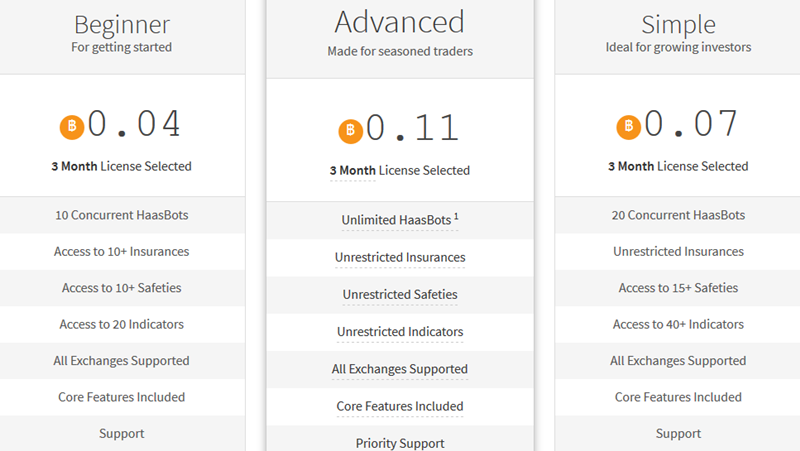Click the 0.04 price in the Beginner plan
The image size is (800, 451).
tap(135, 125)
